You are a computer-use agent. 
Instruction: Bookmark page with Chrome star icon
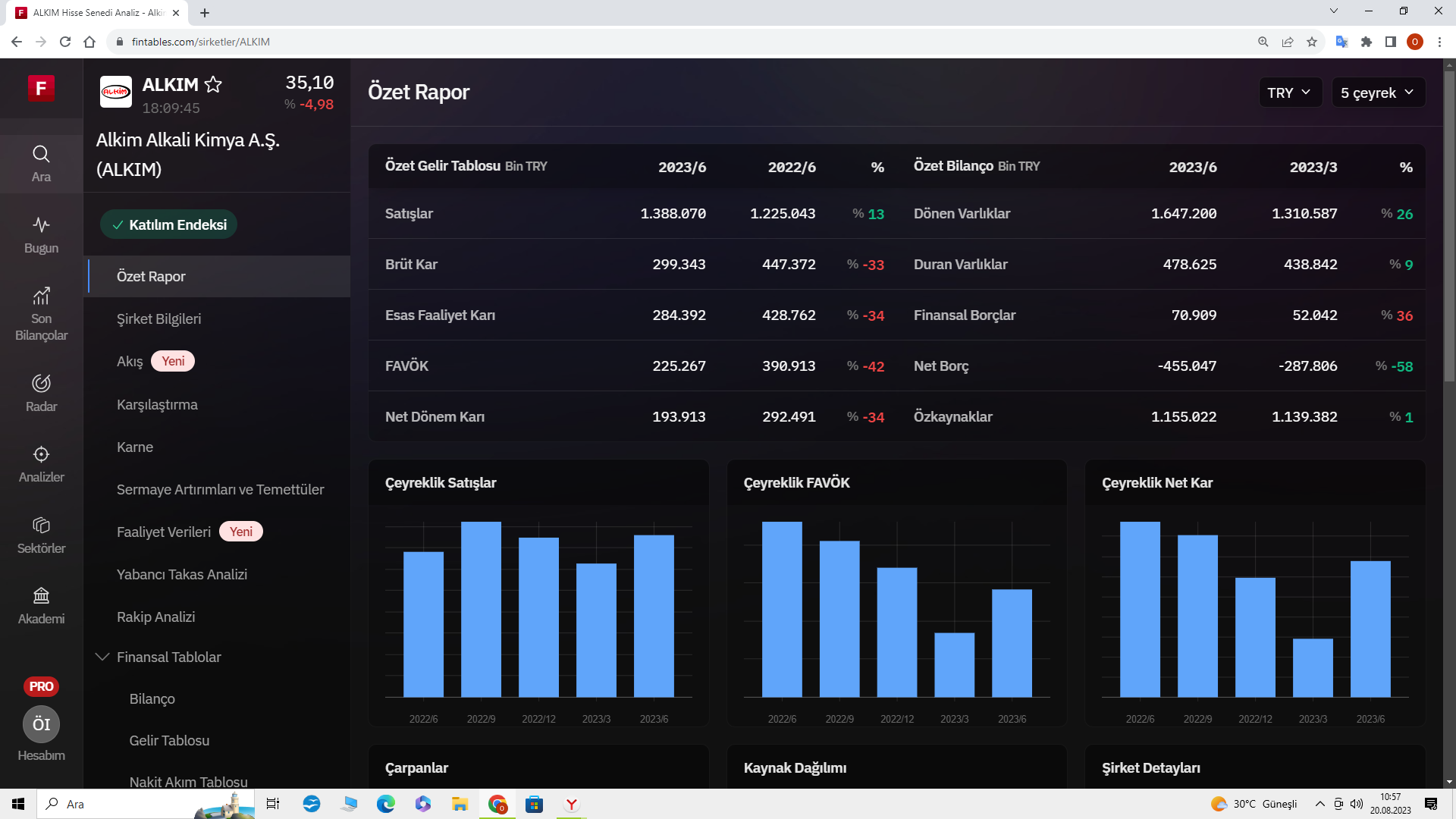[1312, 42]
